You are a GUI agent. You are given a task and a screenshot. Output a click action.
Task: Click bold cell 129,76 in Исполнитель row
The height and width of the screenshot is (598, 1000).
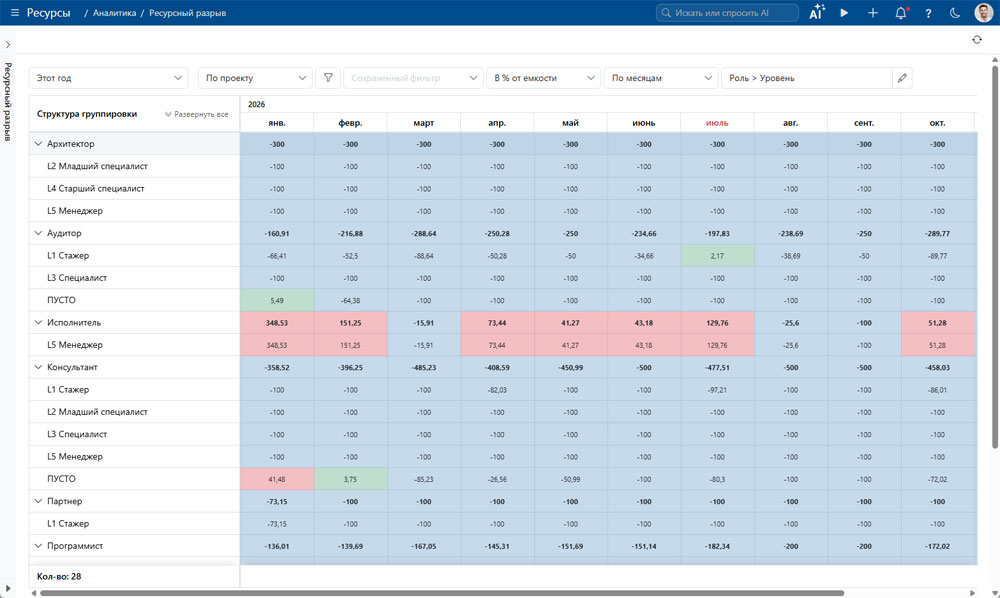click(x=717, y=323)
